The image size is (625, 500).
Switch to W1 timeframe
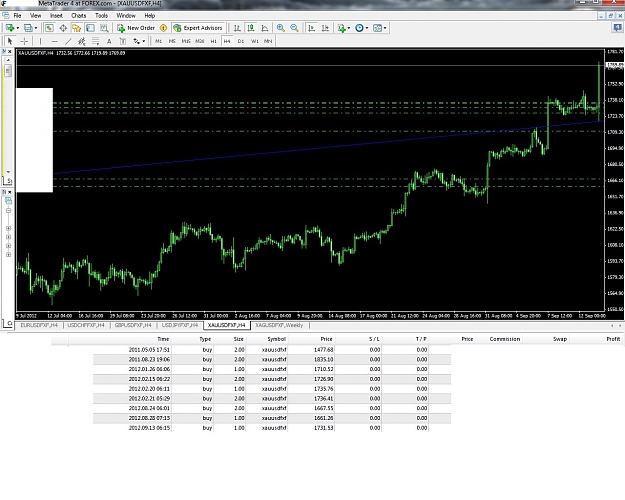point(255,41)
